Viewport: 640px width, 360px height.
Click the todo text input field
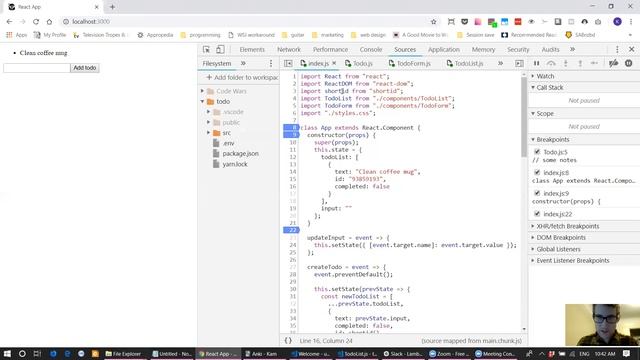point(37,68)
